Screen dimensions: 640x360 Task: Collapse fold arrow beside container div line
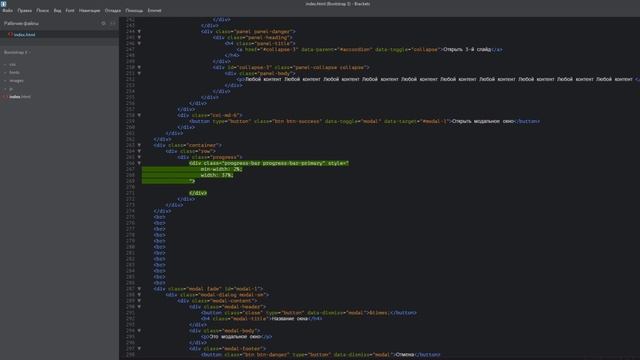[139, 145]
